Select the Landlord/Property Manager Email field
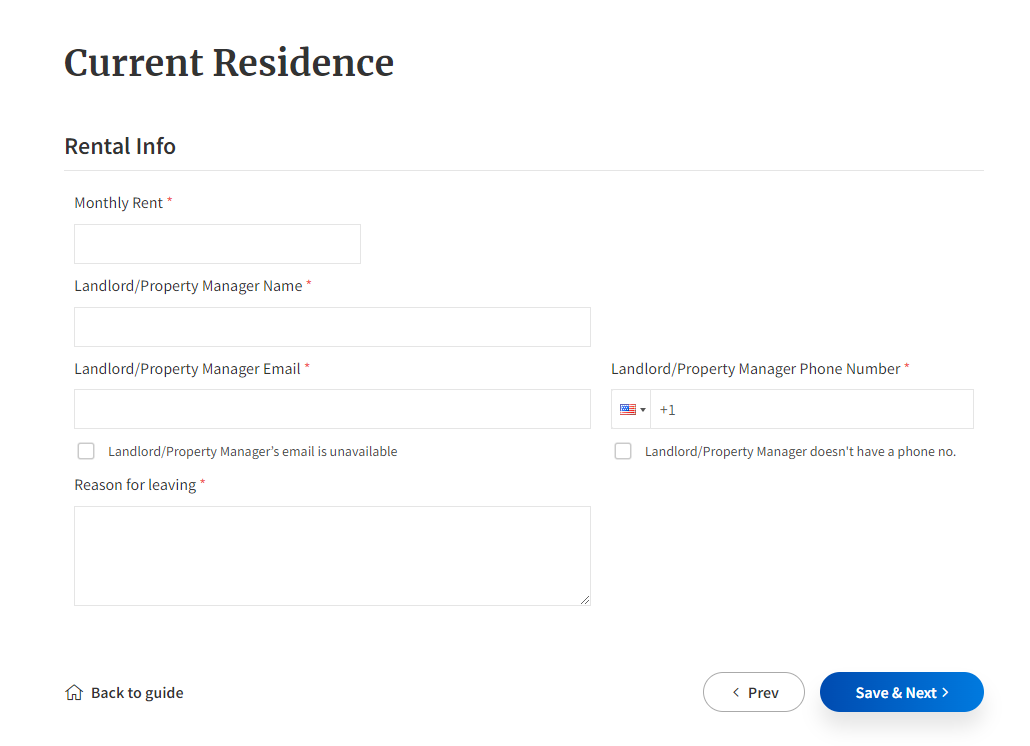 [x=332, y=408]
